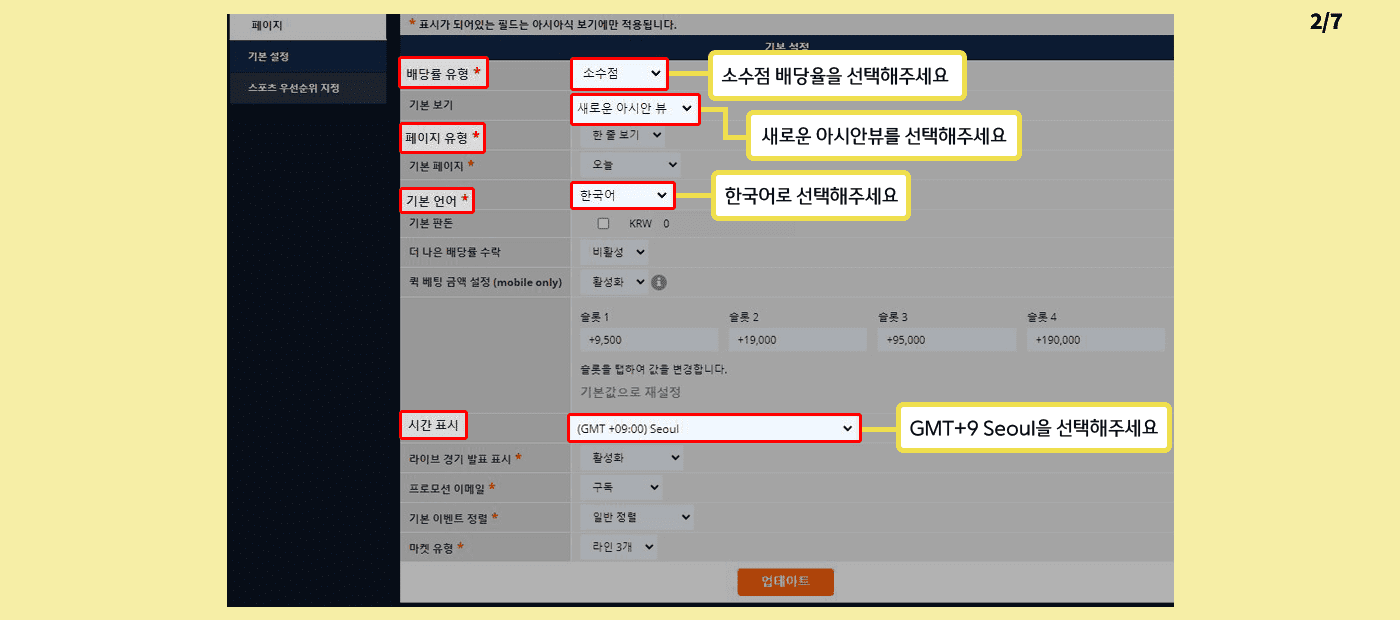Viewport: 1400px width, 620px height.
Task: Open 스포츠 우선순위 지정 in the sidebar
Action: (x=306, y=88)
